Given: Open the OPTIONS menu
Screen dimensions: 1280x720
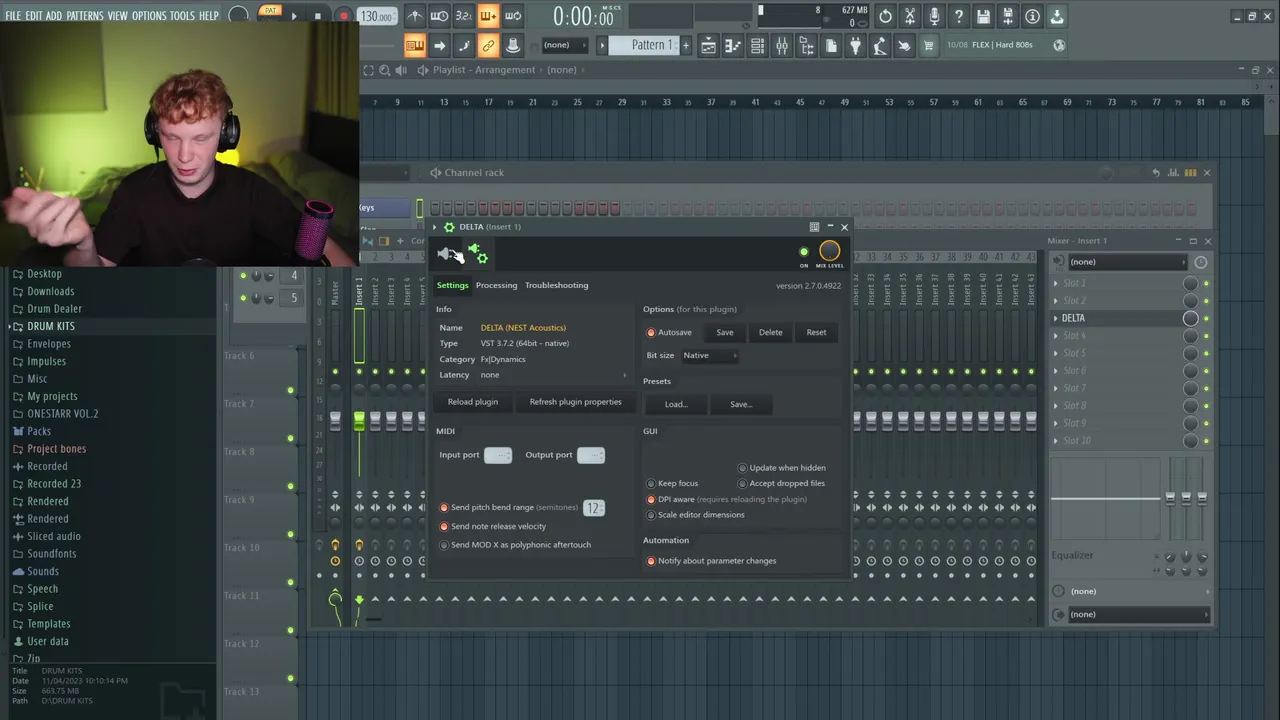Looking at the screenshot, I should click(149, 16).
